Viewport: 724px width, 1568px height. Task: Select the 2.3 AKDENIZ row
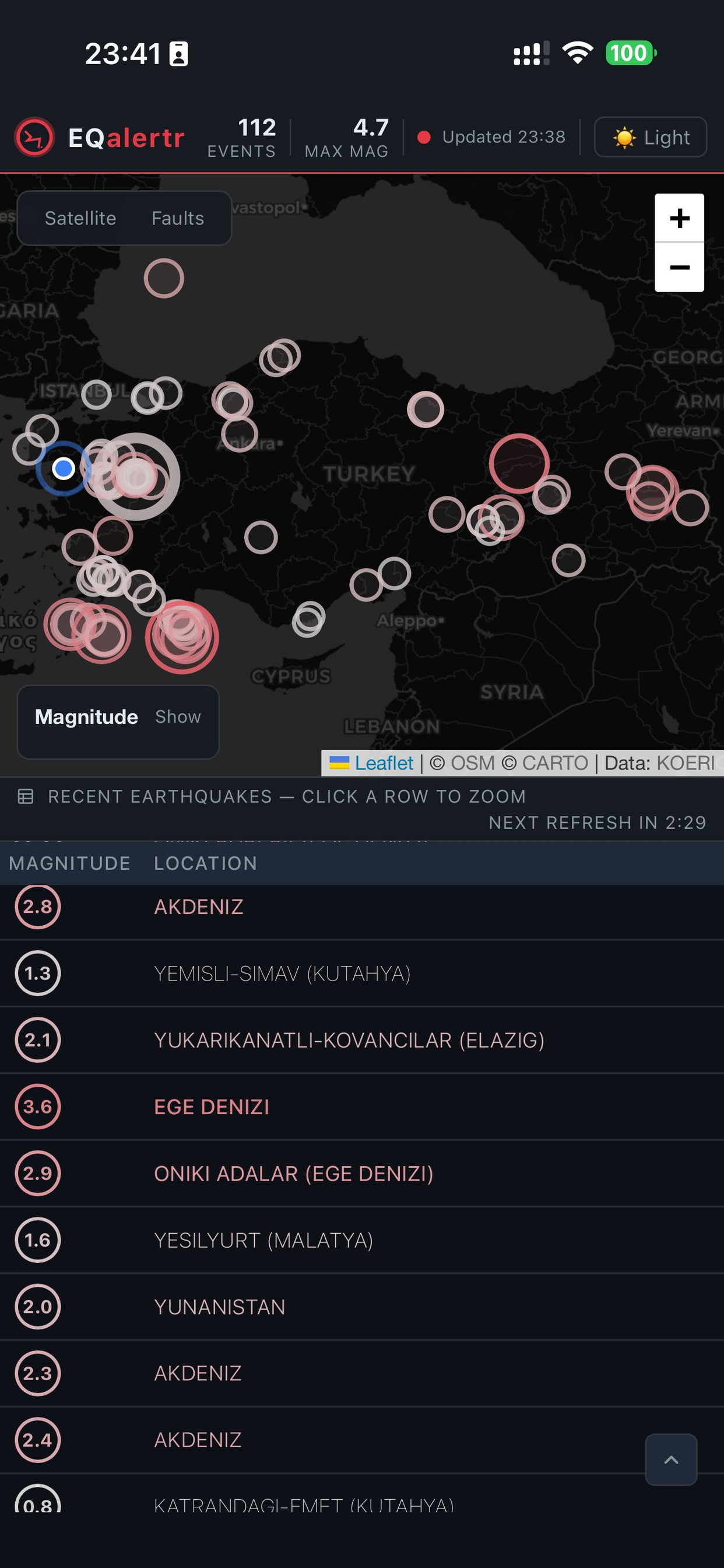pyautogui.click(x=362, y=1373)
